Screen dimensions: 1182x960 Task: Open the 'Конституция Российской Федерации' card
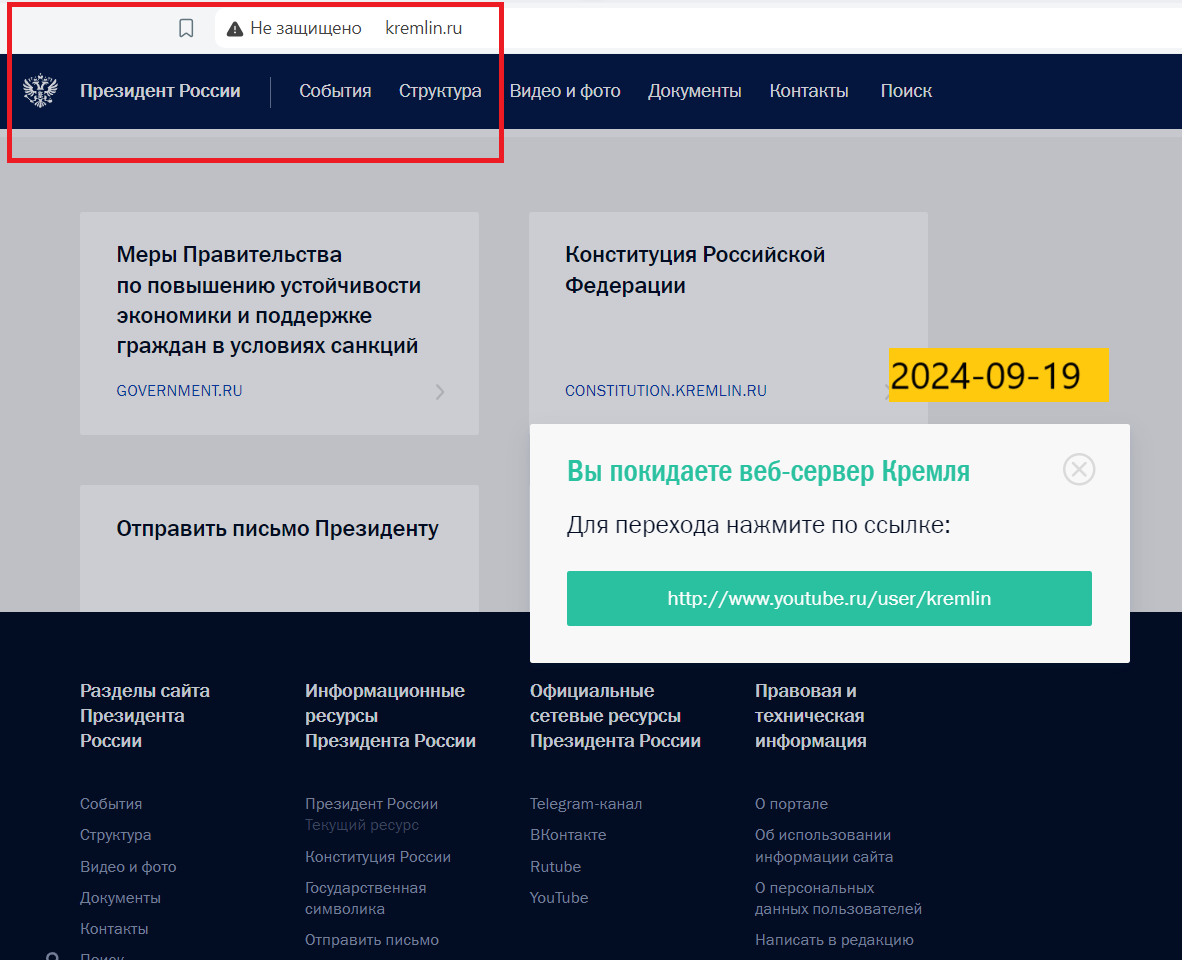point(695,270)
